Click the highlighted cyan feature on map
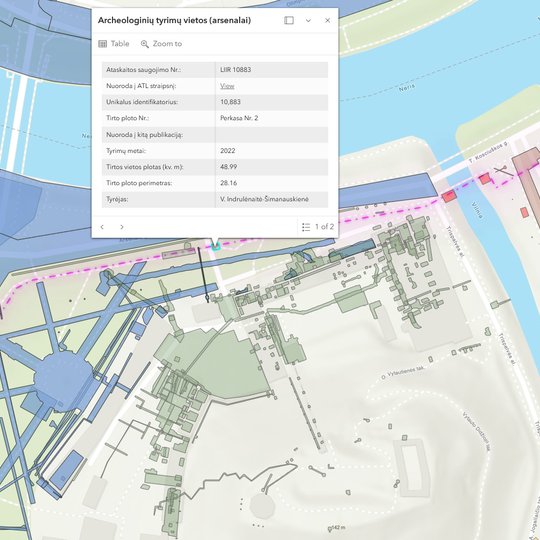 [216, 246]
